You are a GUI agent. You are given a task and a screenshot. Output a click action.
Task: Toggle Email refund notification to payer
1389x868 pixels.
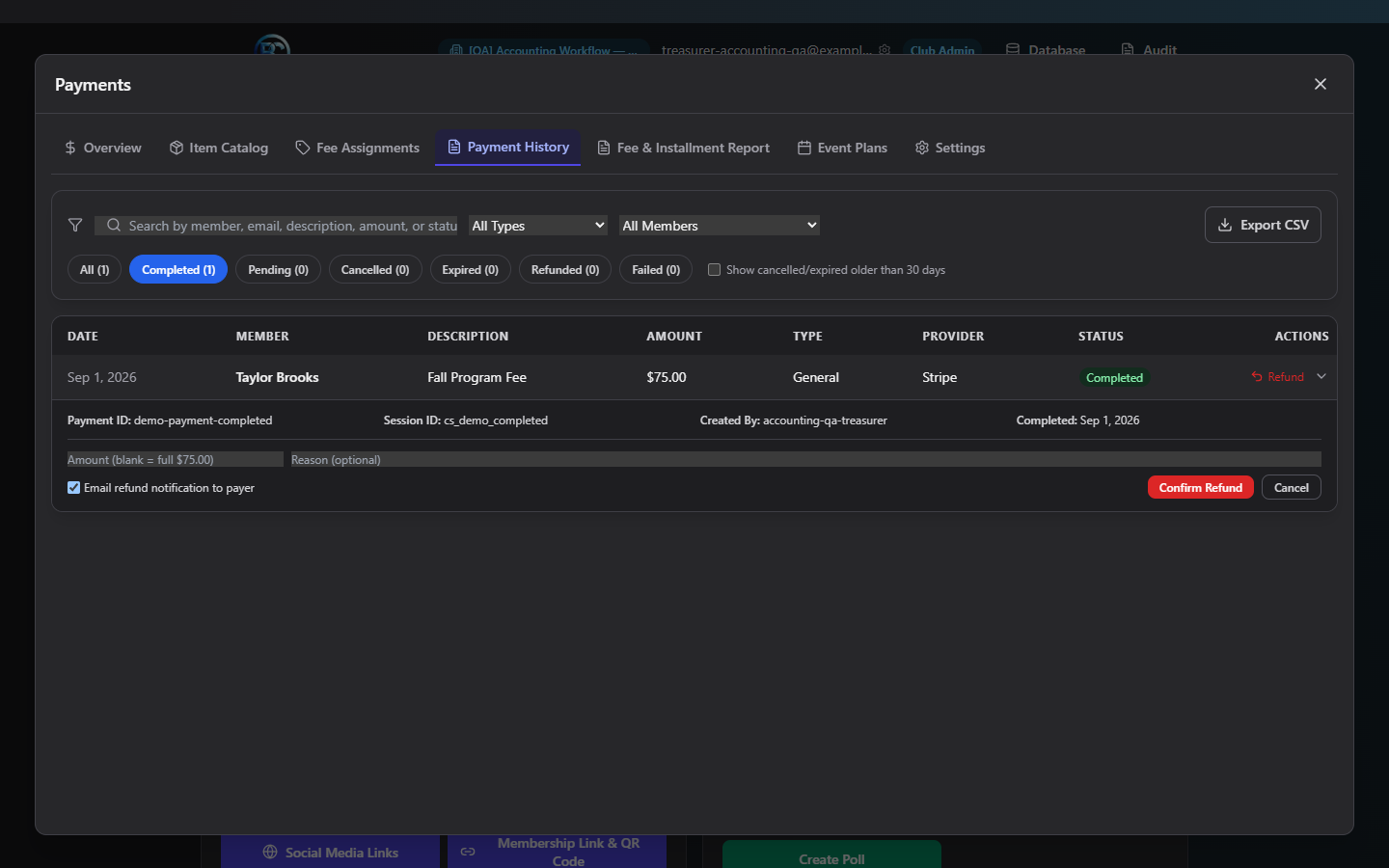tap(73, 488)
